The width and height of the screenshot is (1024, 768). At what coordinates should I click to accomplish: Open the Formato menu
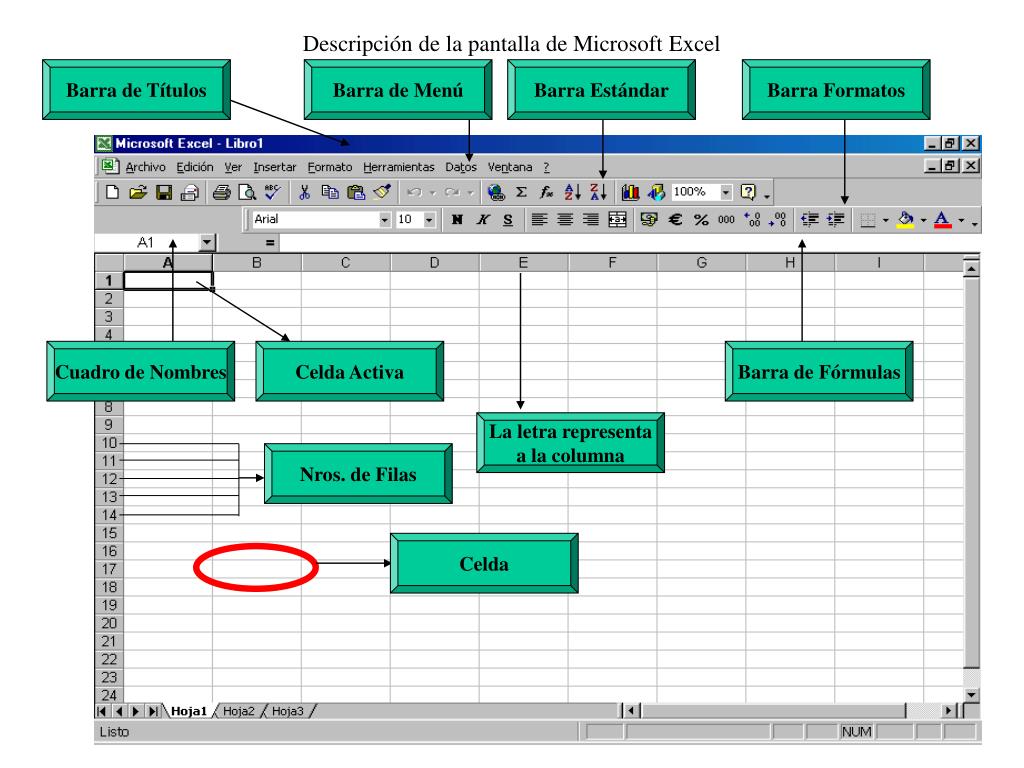(330, 167)
